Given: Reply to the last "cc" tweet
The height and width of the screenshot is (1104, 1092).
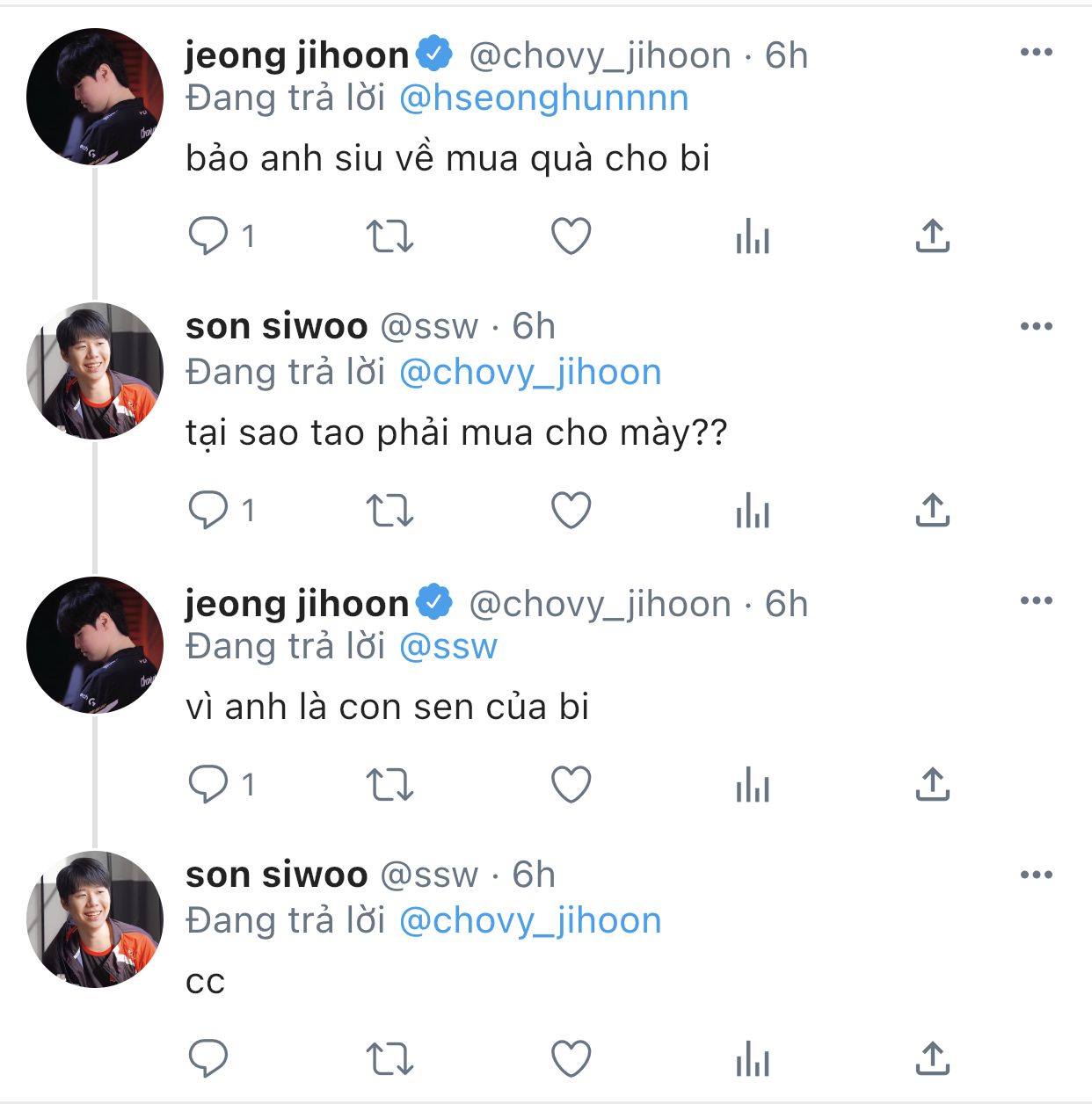Looking at the screenshot, I should [x=208, y=1058].
